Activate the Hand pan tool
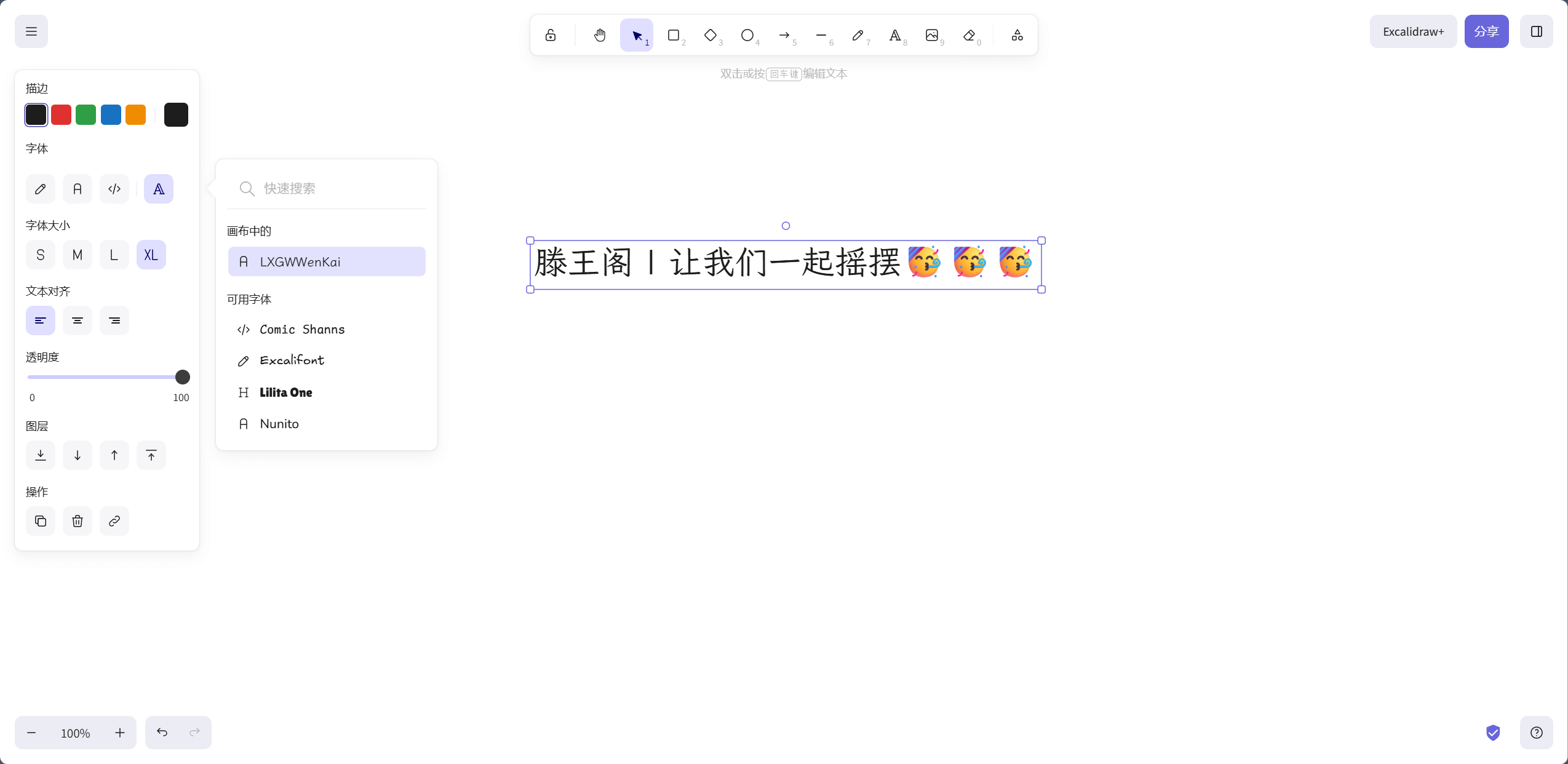The width and height of the screenshot is (1568, 764). [x=600, y=35]
